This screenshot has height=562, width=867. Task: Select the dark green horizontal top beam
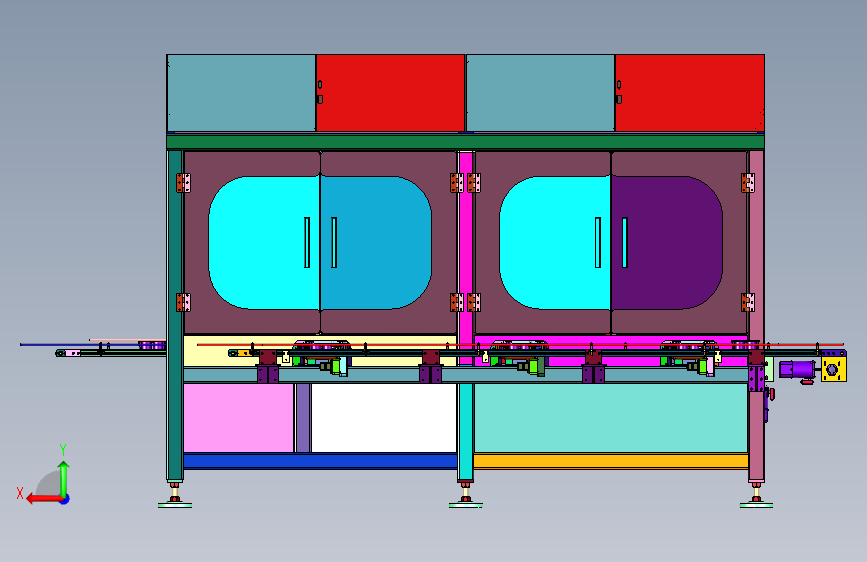click(466, 142)
